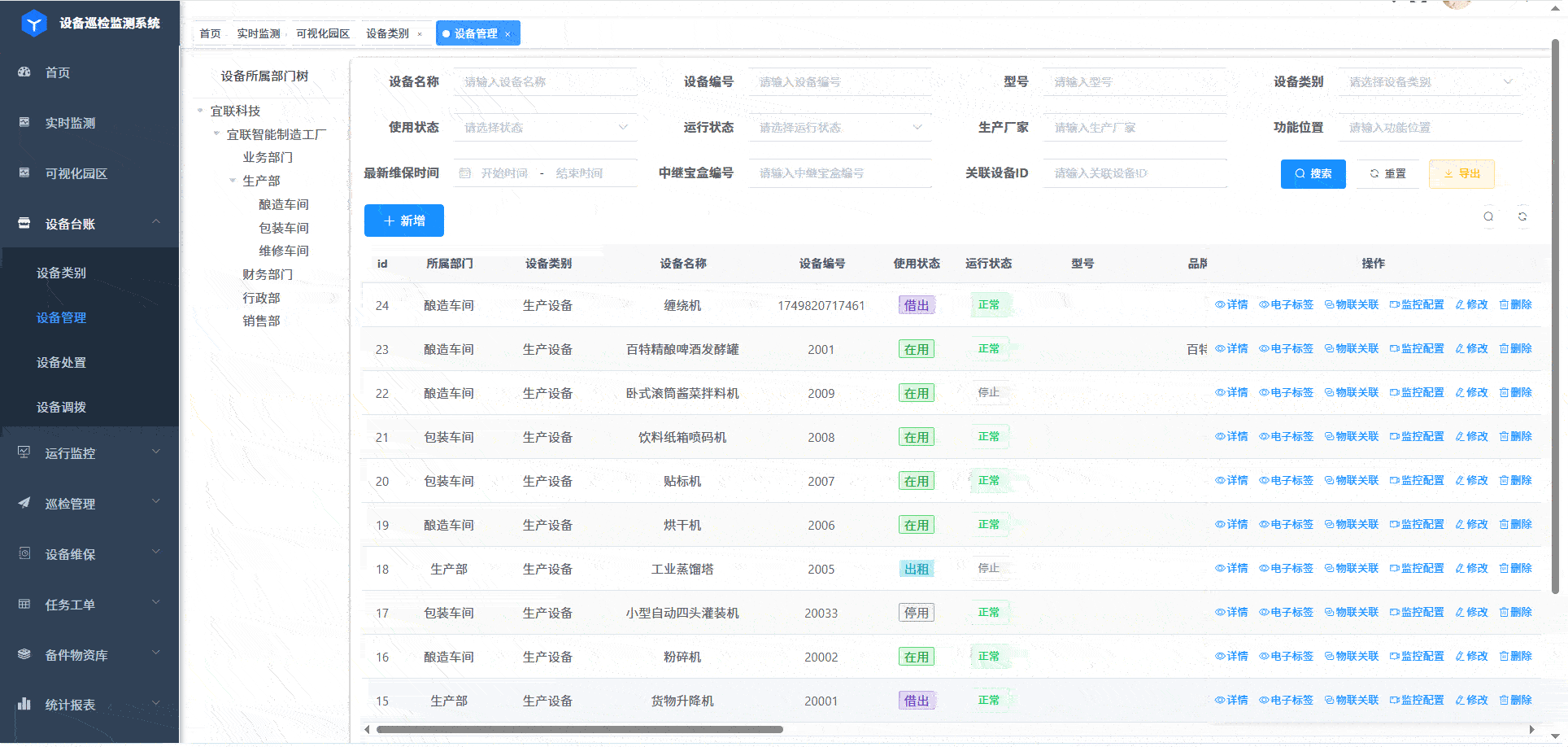Close the 设备管理 tab with its x
Screen dimensions: 1568x747
click(x=507, y=34)
